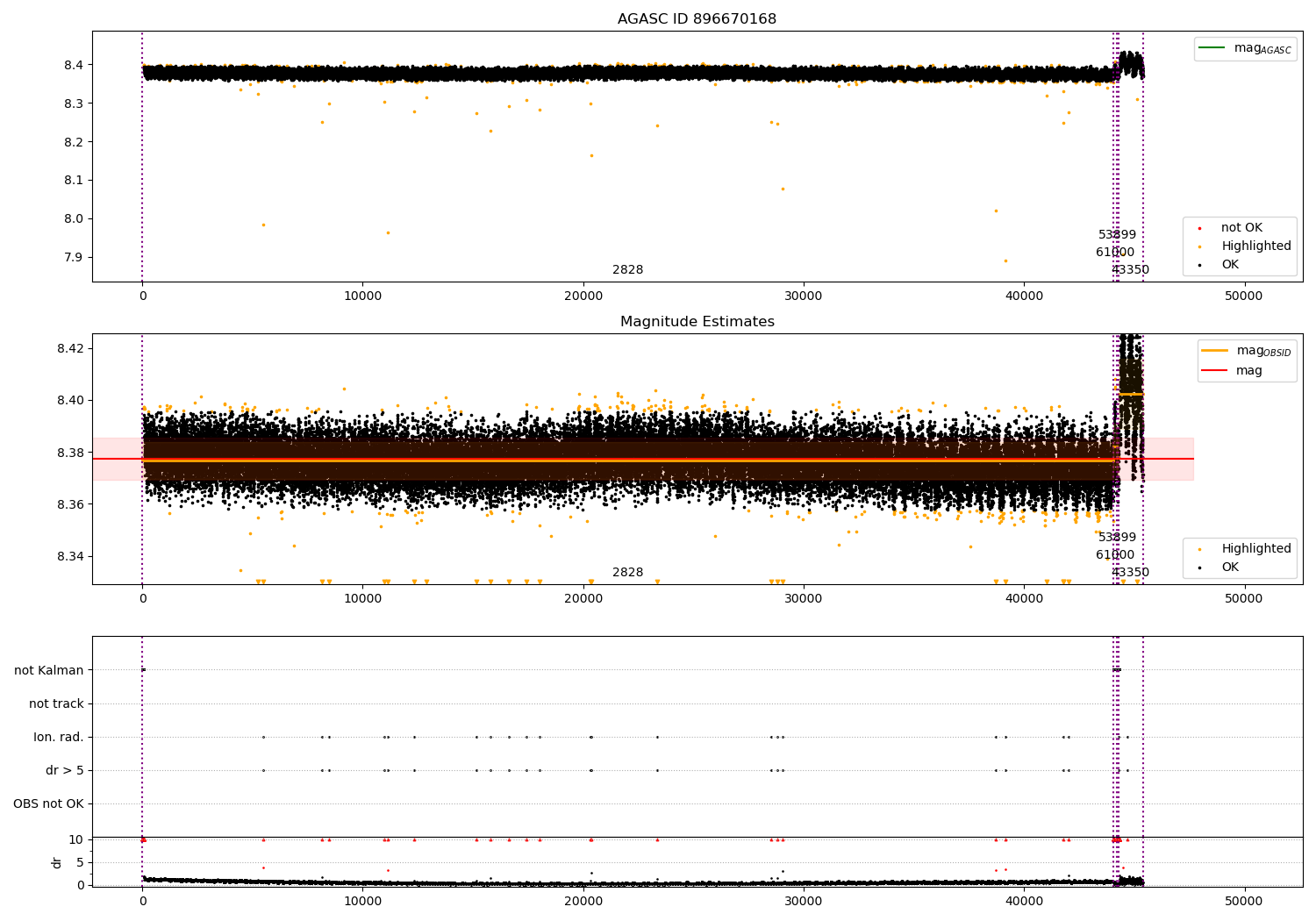
Task: Click y-tick "8.0" on the top plot
Action: coord(73,219)
